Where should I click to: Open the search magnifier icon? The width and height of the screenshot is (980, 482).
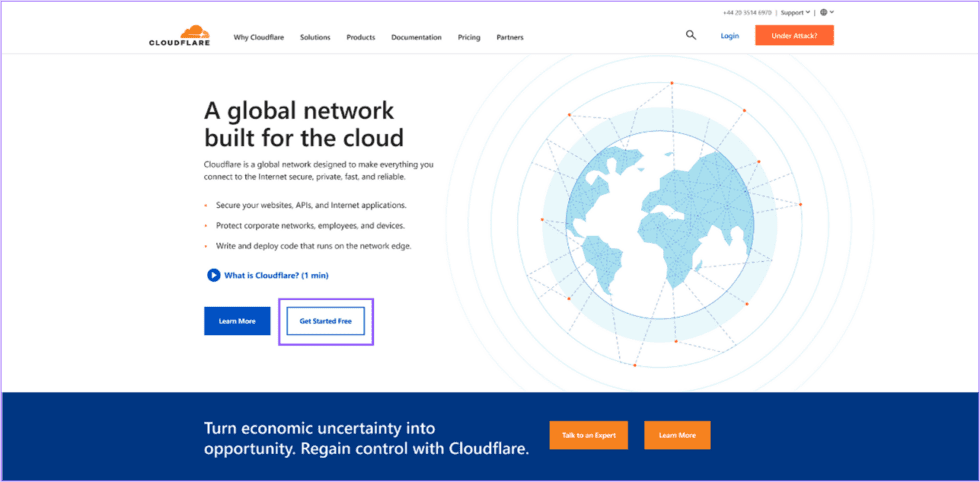(x=690, y=35)
